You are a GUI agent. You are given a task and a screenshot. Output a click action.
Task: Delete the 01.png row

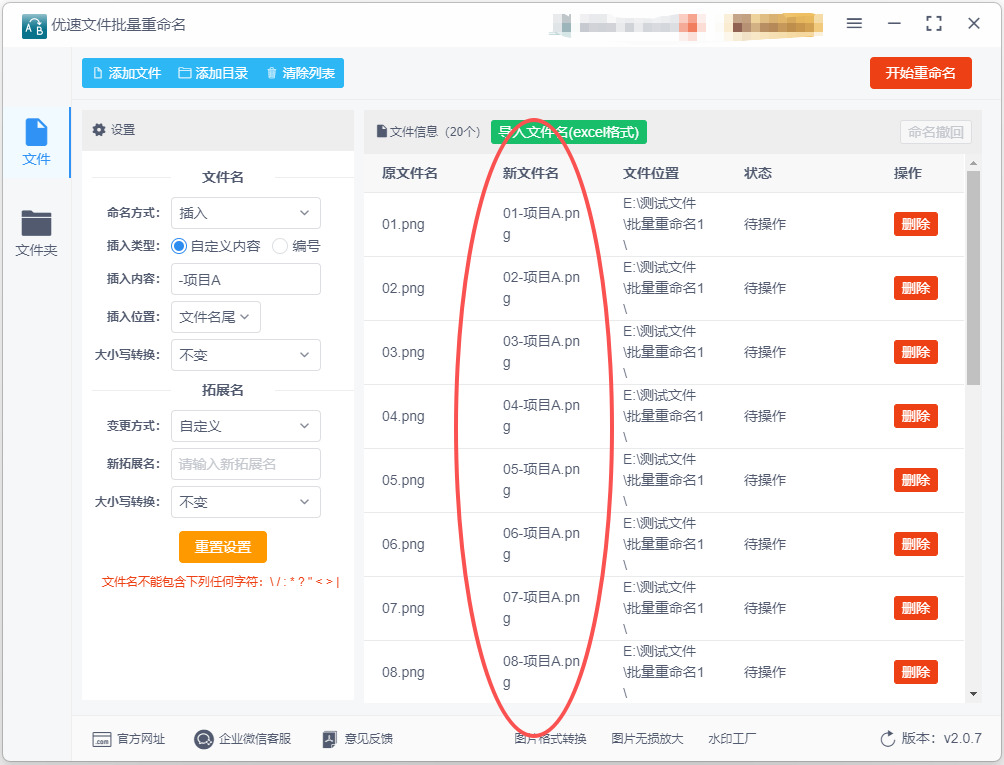coord(916,224)
